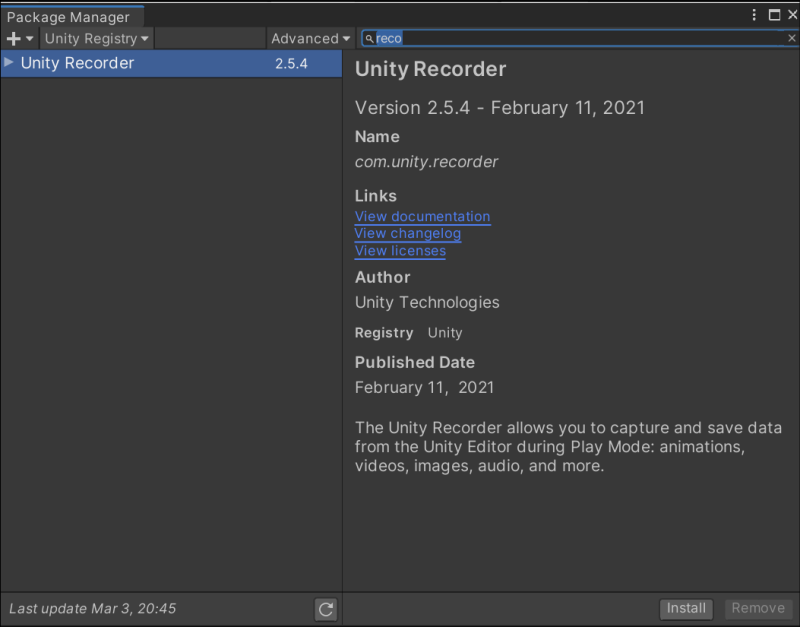Click the search magnifier icon
This screenshot has height=627, width=800.
click(x=369, y=38)
